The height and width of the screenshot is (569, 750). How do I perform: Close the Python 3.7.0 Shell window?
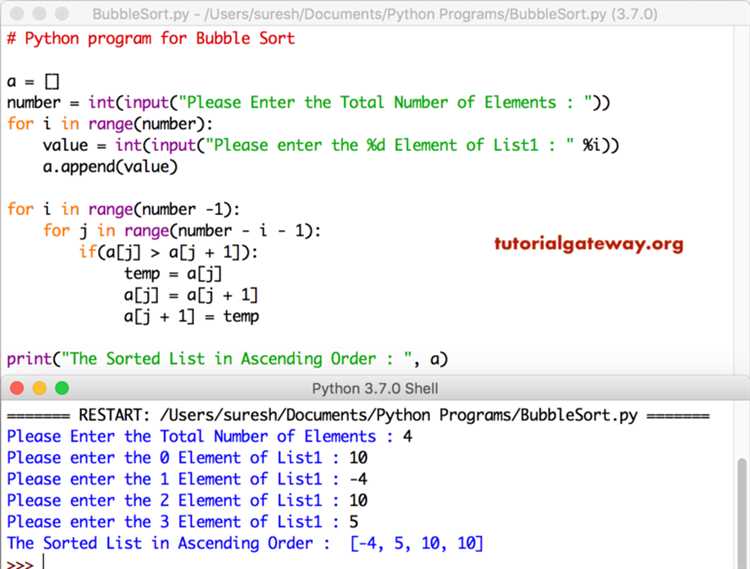(x=17, y=388)
